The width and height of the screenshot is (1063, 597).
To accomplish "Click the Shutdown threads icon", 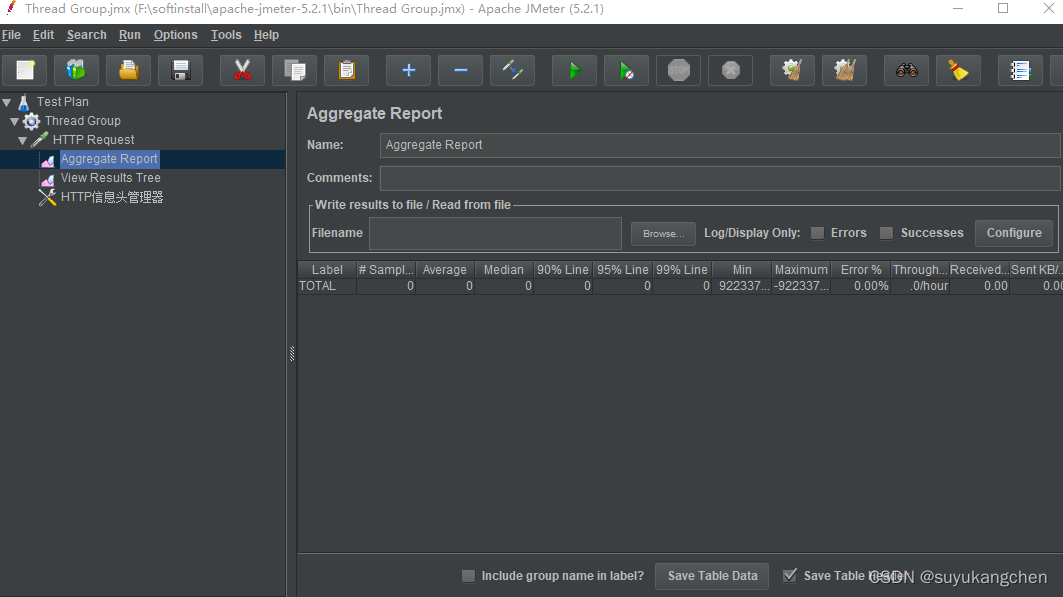I will coord(730,70).
